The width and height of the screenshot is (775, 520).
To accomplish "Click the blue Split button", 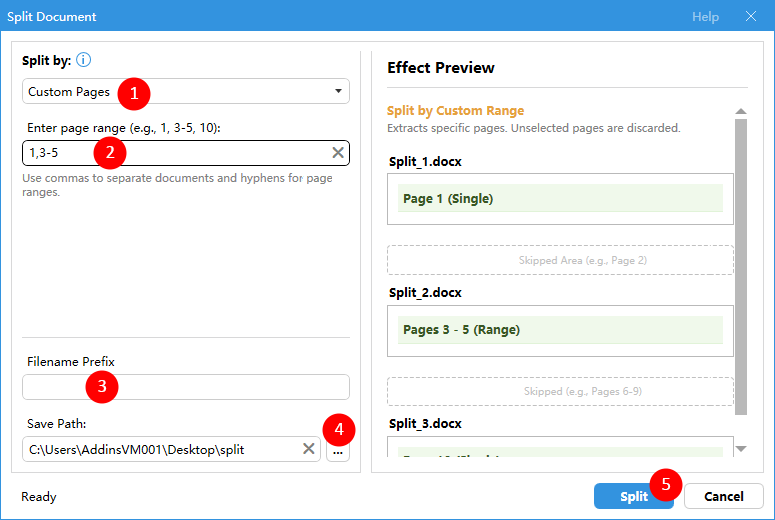I will point(634,496).
